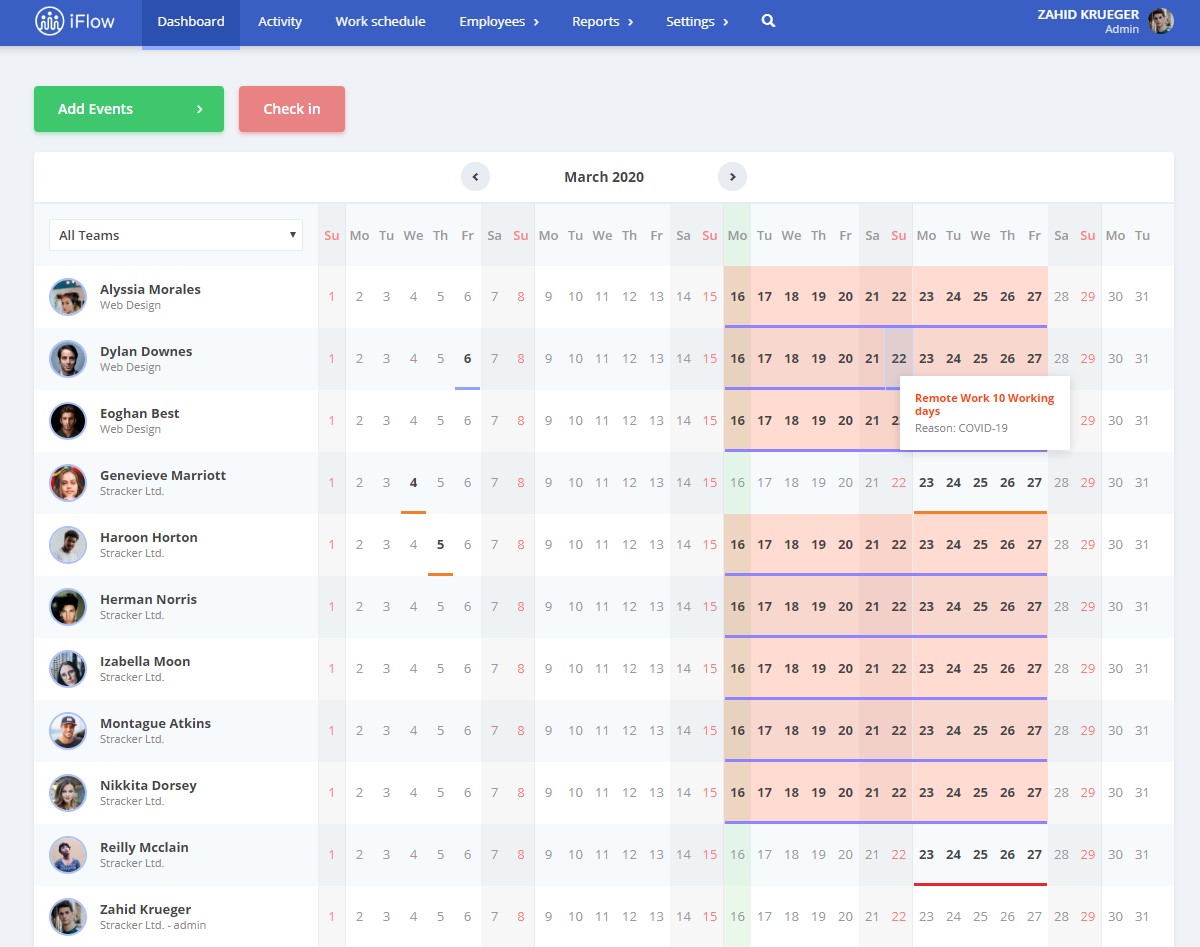Screen dimensions: 1200x947
Task: Go to next month with right arrow
Action: tap(732, 177)
